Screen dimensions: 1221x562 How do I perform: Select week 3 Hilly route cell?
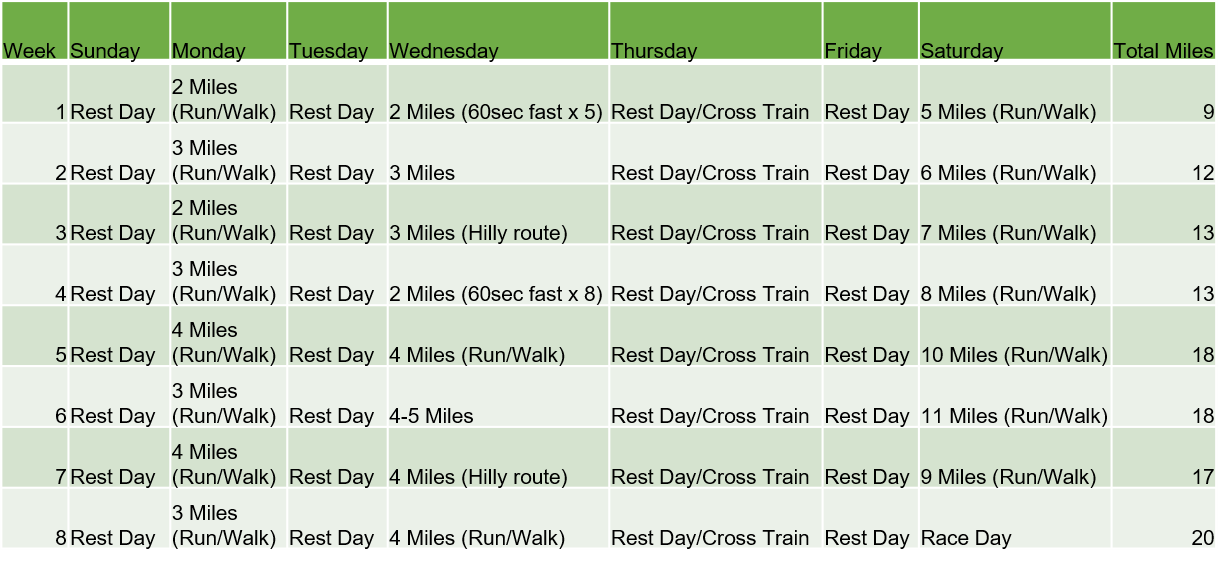[x=478, y=233]
